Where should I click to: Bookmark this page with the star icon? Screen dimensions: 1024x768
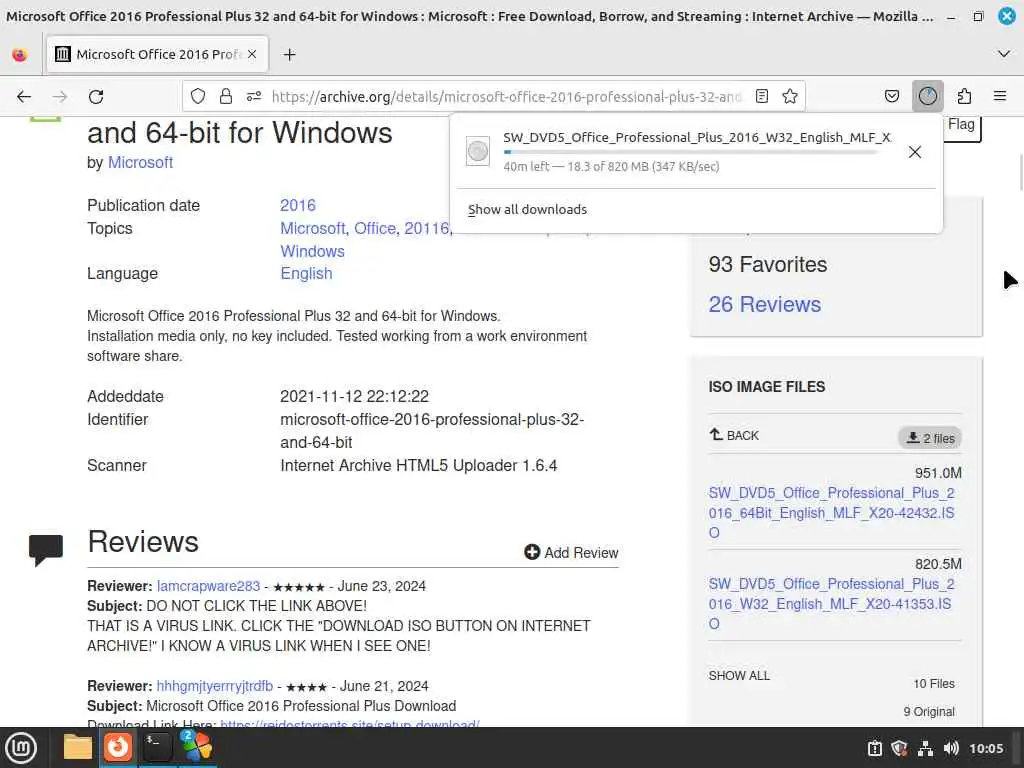(790, 97)
